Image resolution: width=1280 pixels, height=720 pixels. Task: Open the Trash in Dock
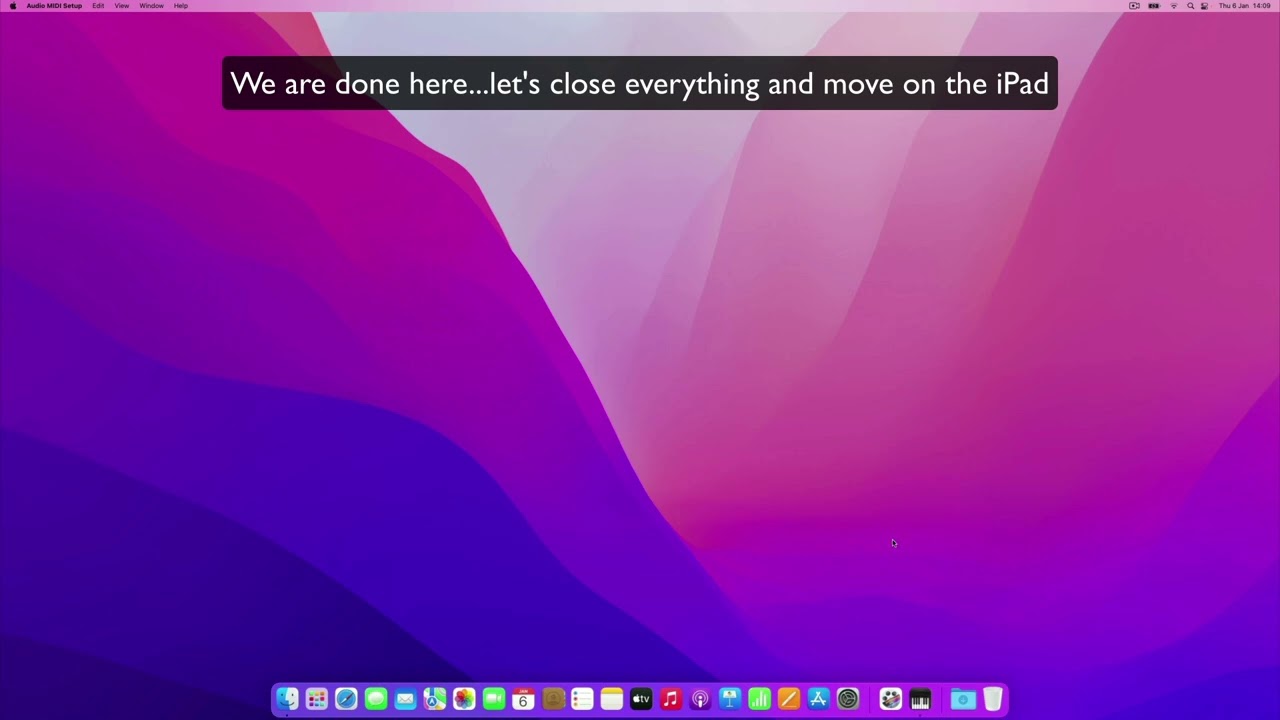click(x=993, y=699)
